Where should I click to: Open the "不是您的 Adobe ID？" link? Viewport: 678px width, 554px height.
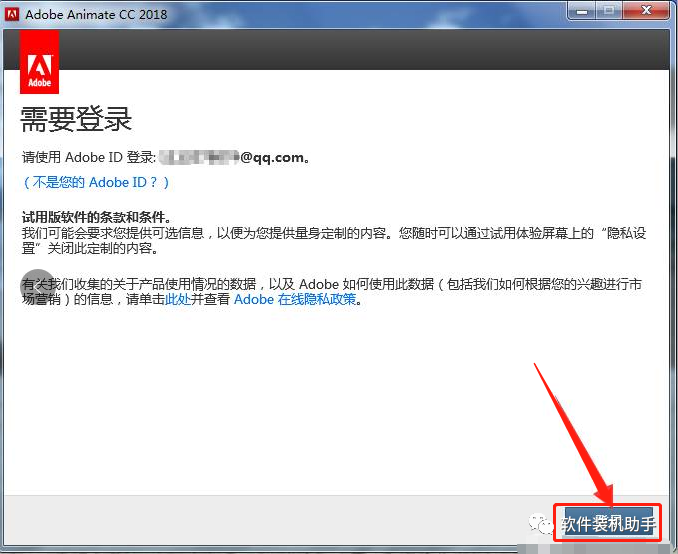[96, 183]
